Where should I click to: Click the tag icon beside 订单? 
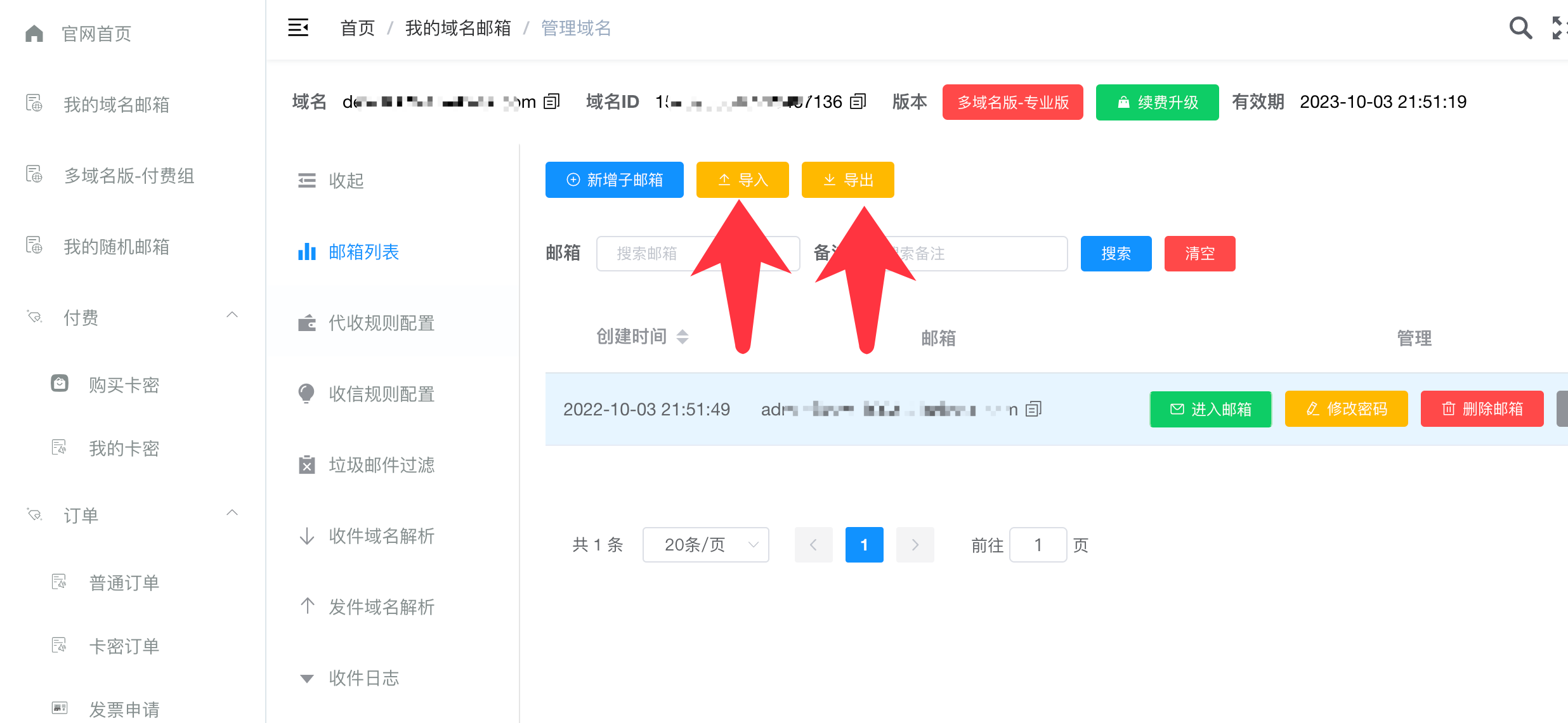[x=34, y=514]
